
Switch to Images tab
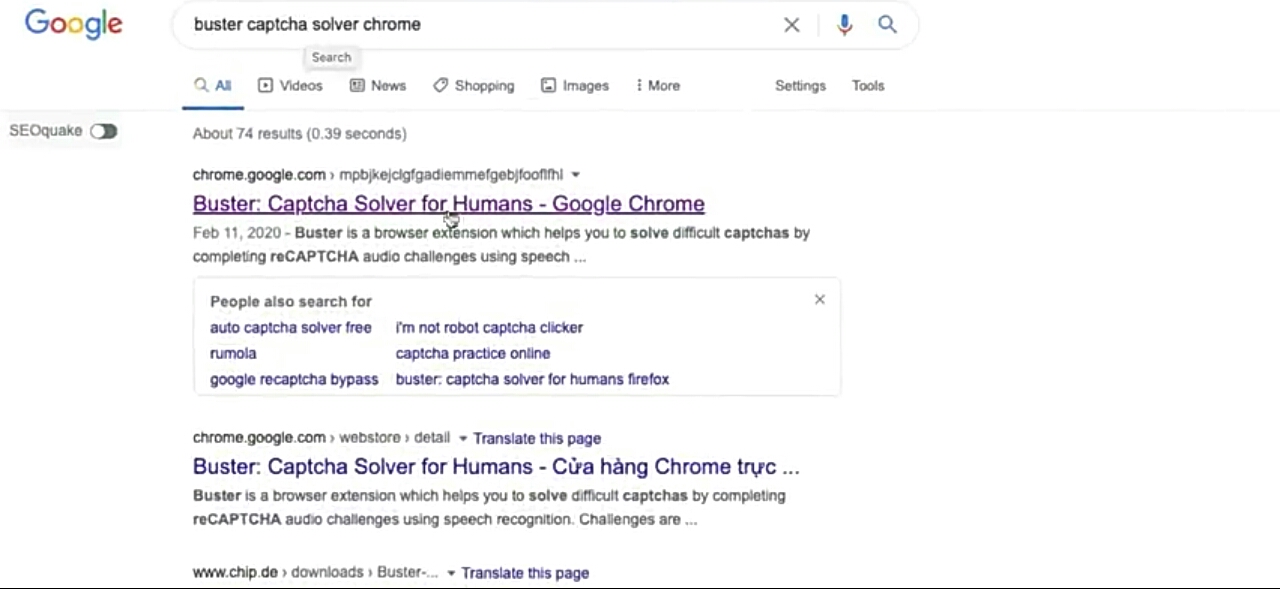[x=575, y=86]
